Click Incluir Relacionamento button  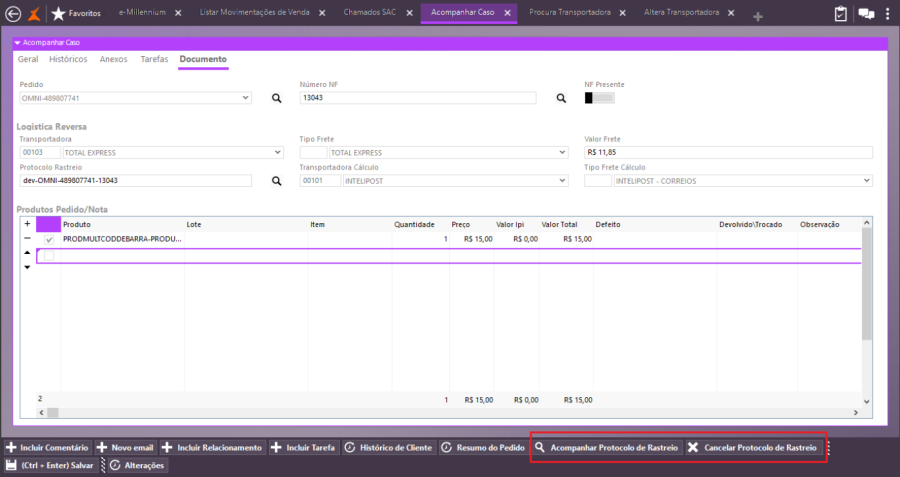pos(213,448)
